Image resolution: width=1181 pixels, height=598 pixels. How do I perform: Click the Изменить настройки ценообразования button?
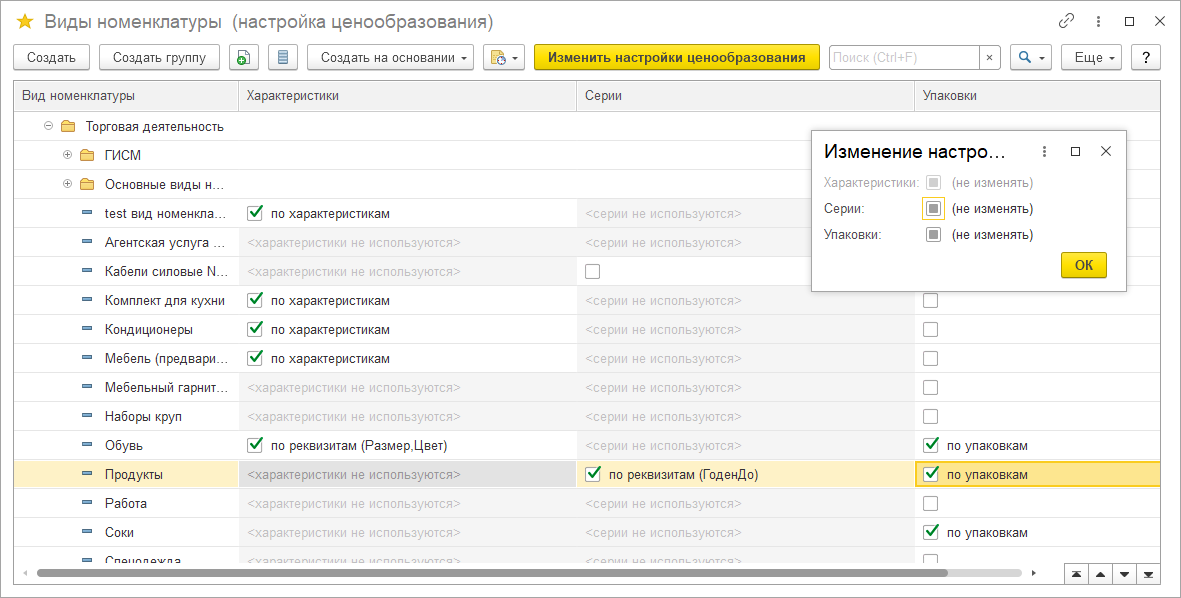pyautogui.click(x=676, y=58)
